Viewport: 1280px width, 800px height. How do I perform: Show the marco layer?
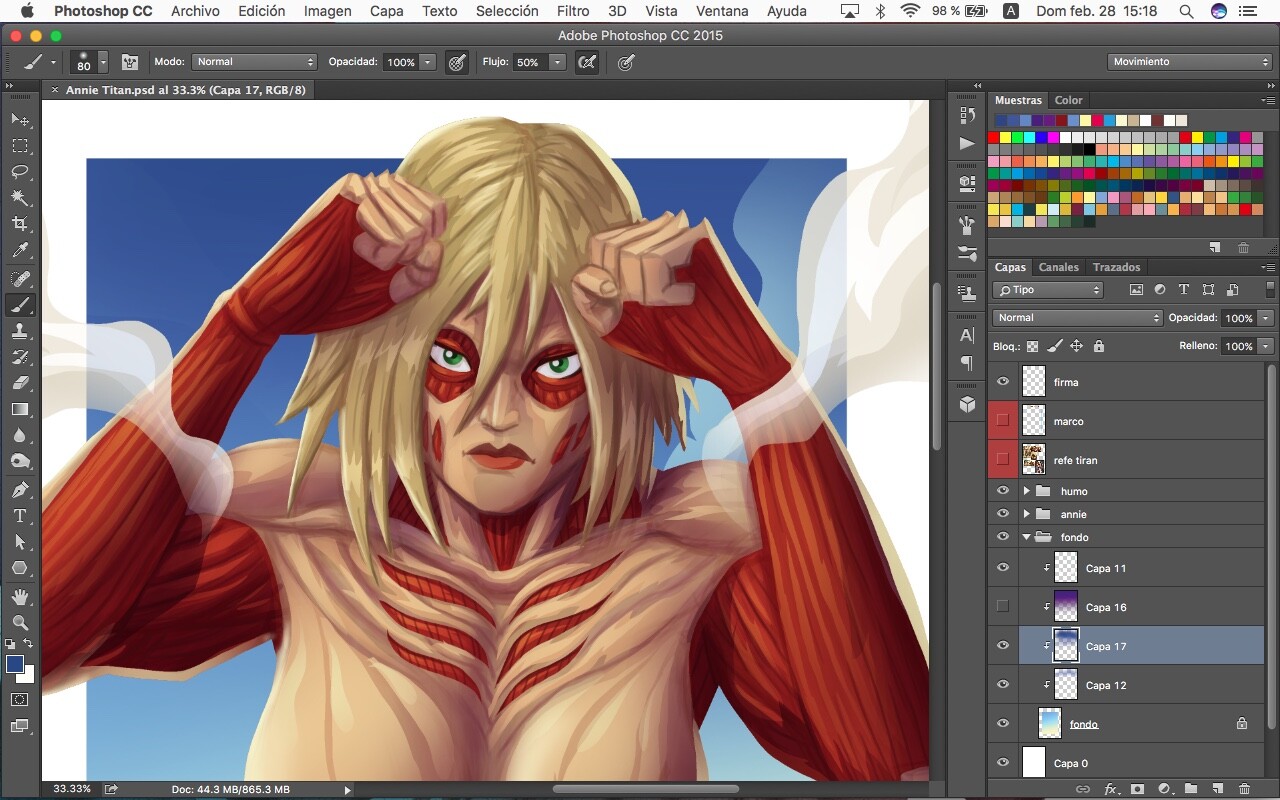(1003, 421)
